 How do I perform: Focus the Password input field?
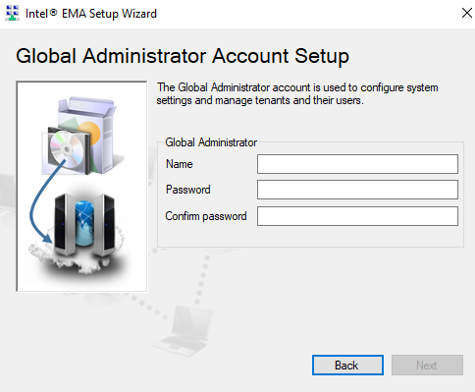(x=357, y=190)
